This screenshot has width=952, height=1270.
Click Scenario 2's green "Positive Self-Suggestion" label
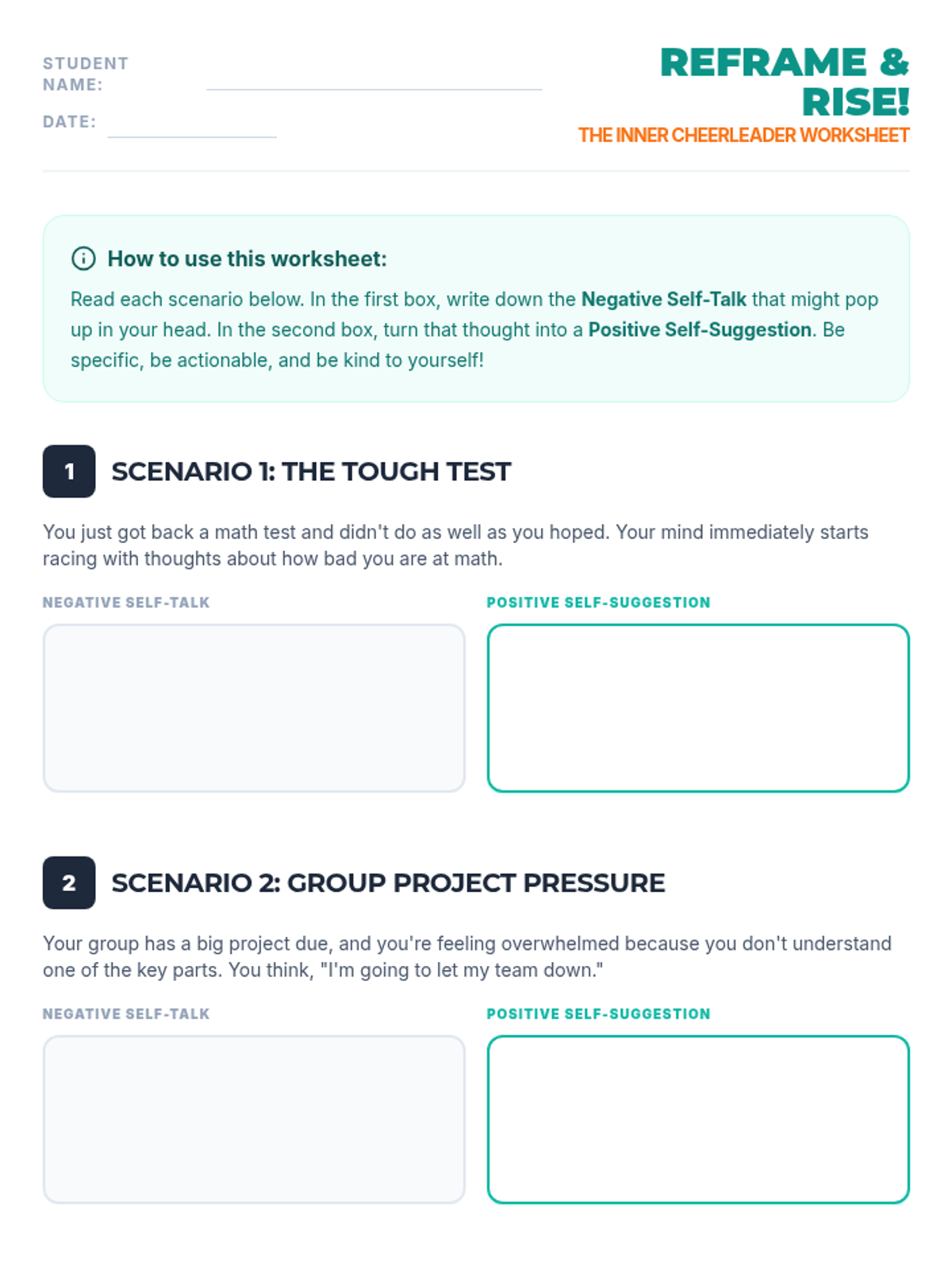click(598, 1014)
